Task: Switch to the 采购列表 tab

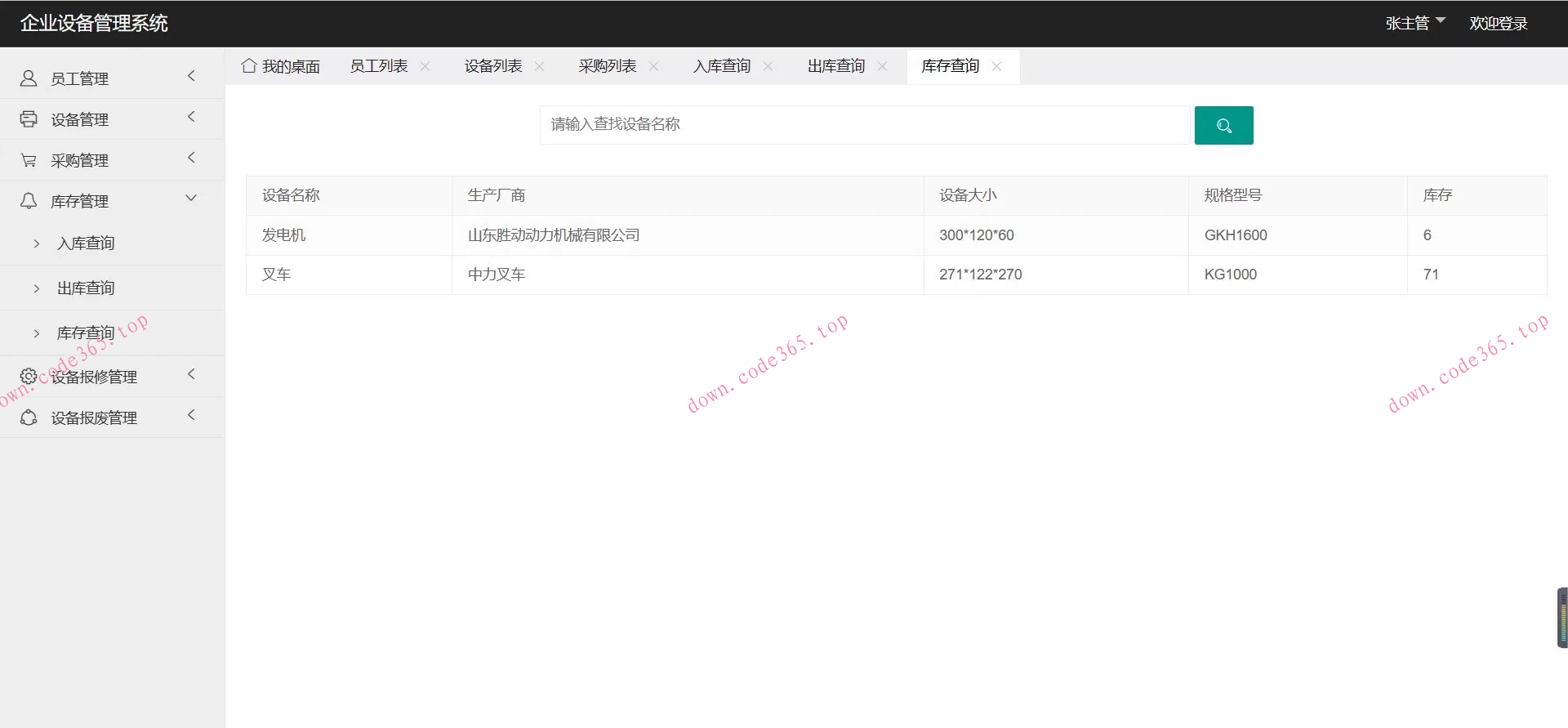Action: (x=608, y=66)
